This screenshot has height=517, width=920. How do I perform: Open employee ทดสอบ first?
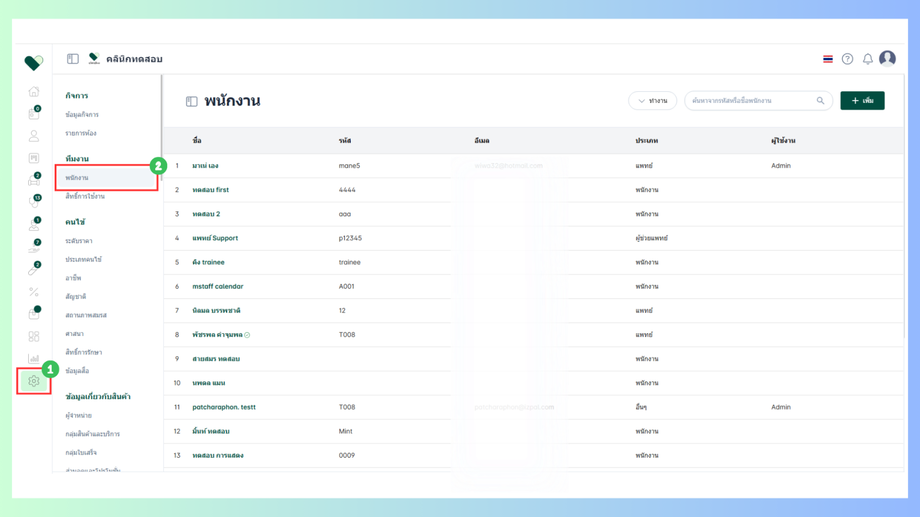(x=210, y=190)
